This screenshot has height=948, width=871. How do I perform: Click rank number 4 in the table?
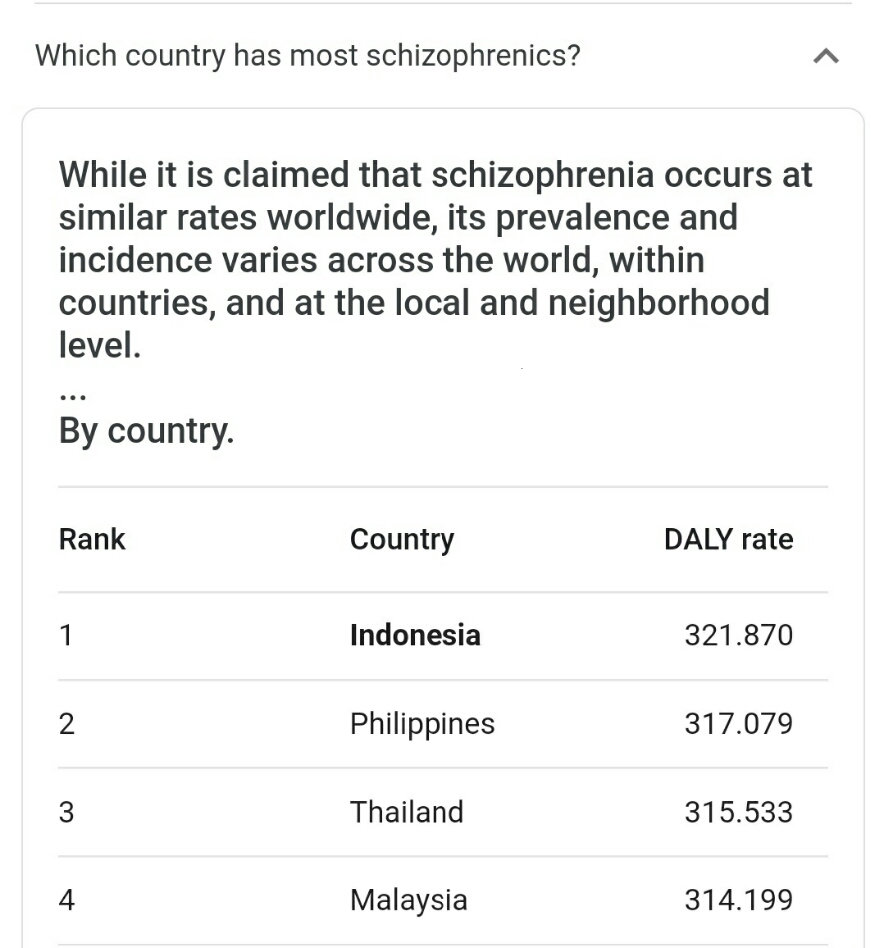[x=66, y=900]
